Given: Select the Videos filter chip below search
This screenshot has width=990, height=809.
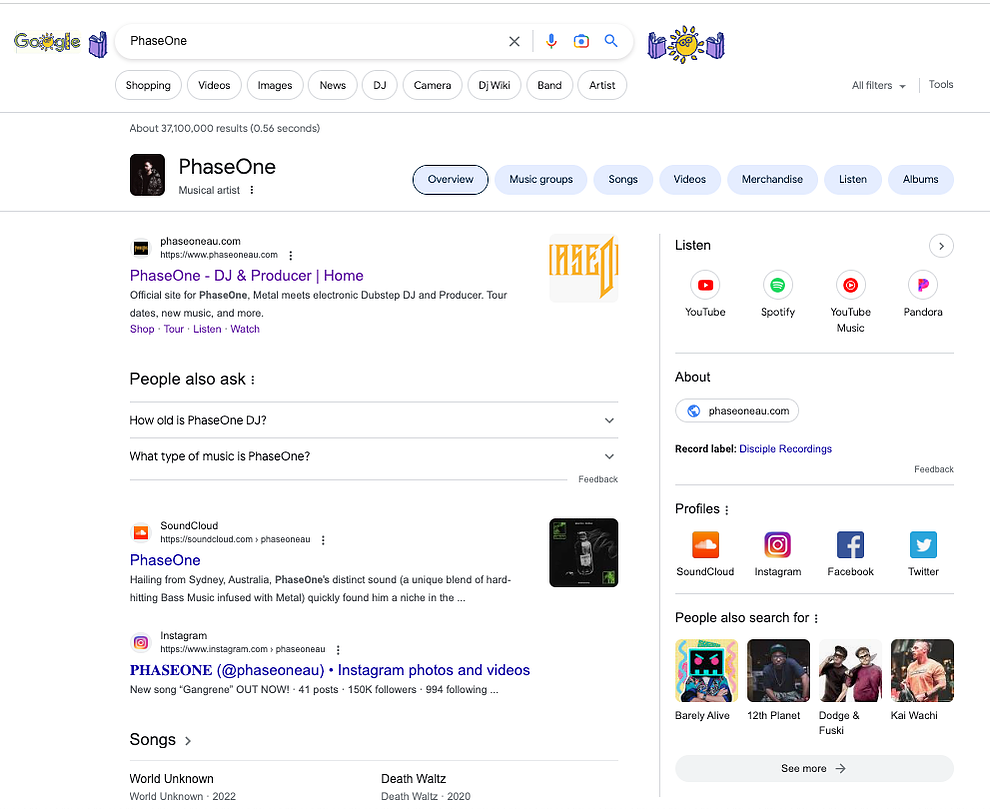Looking at the screenshot, I should pos(214,85).
